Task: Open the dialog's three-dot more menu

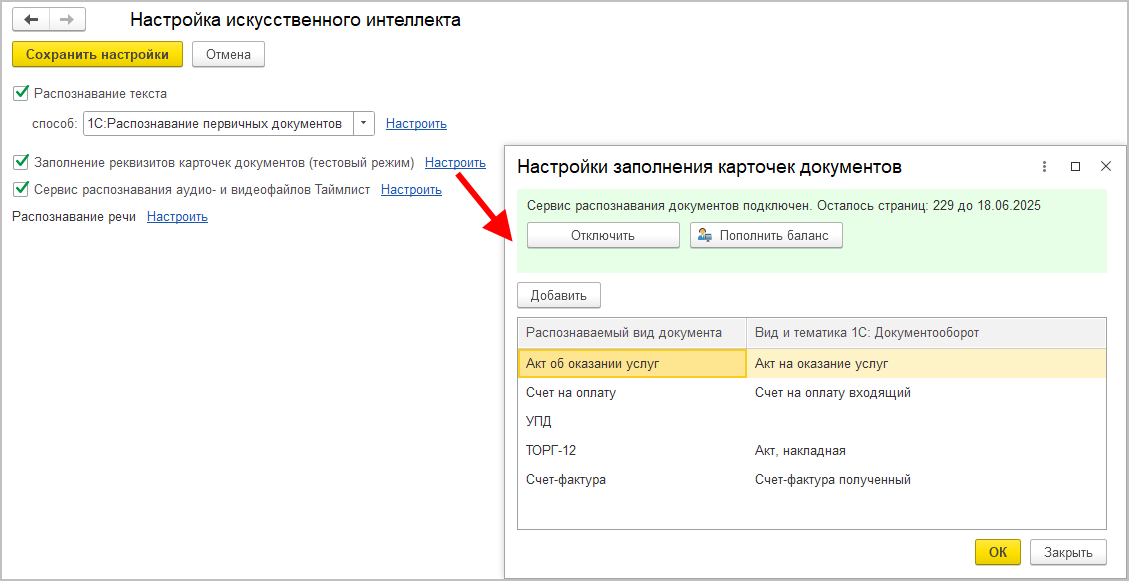Action: [1044, 167]
